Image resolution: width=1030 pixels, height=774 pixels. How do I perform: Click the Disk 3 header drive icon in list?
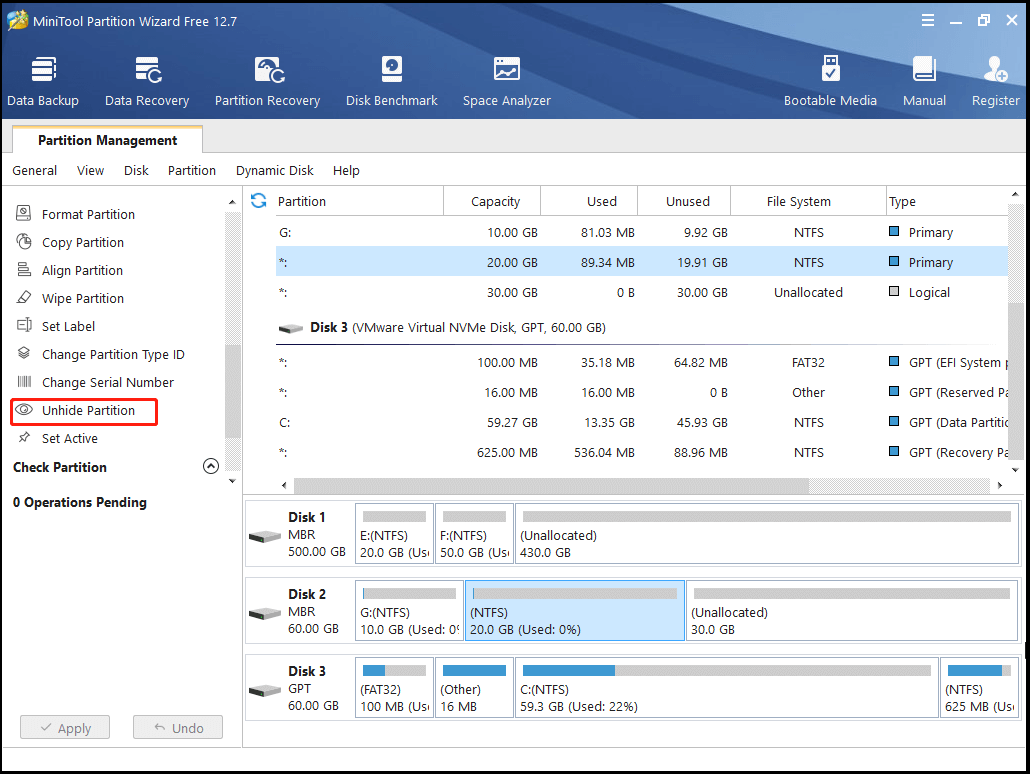tap(290, 328)
